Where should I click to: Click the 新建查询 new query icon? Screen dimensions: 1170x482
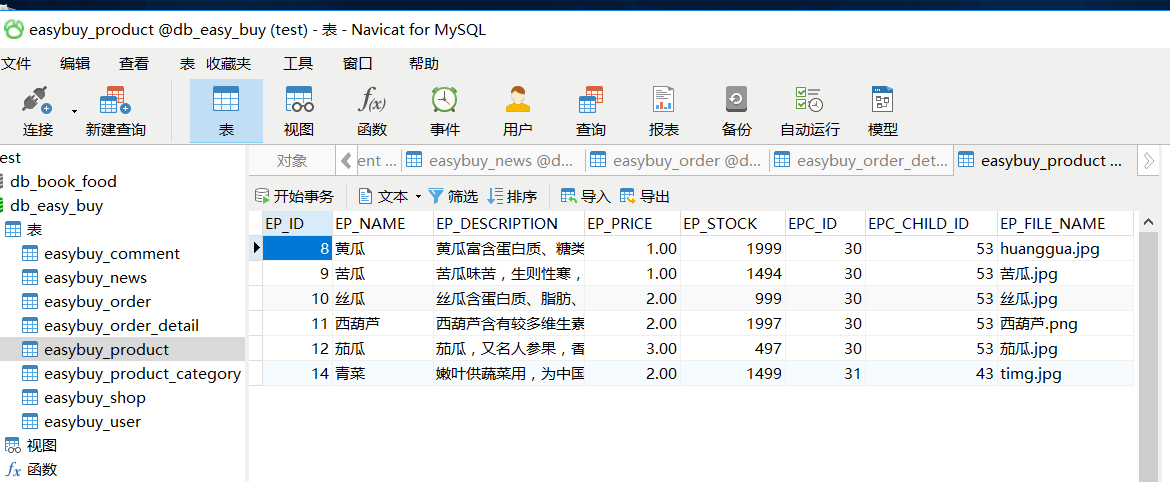point(115,111)
